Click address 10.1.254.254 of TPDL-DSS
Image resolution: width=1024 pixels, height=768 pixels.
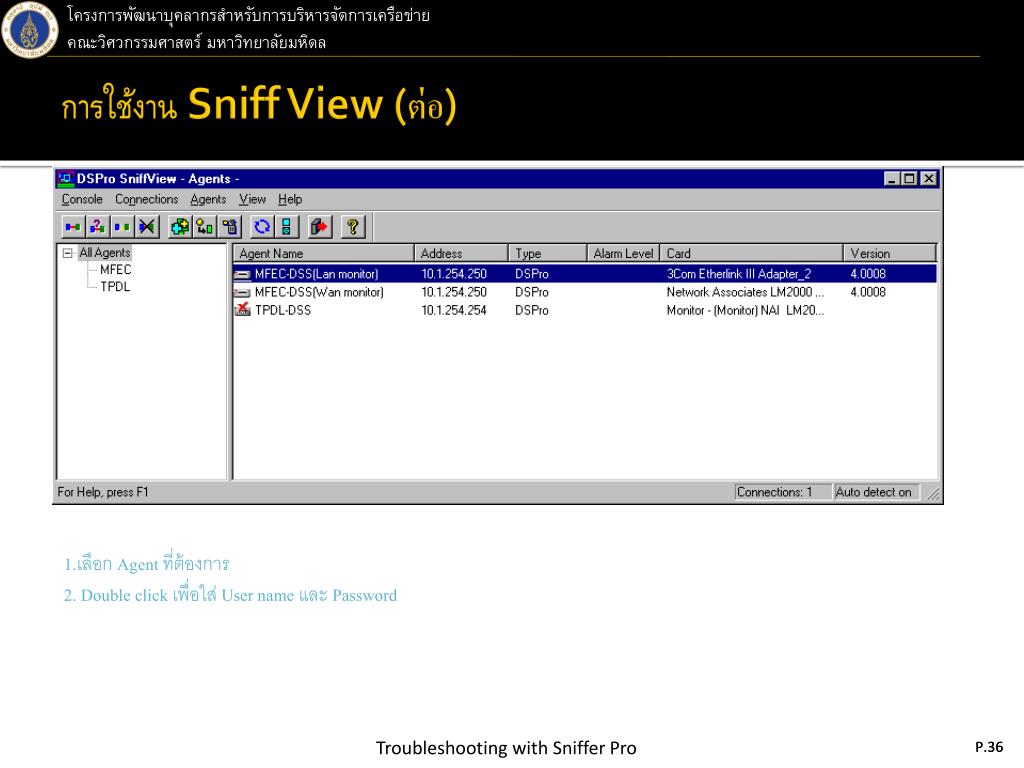click(x=454, y=310)
